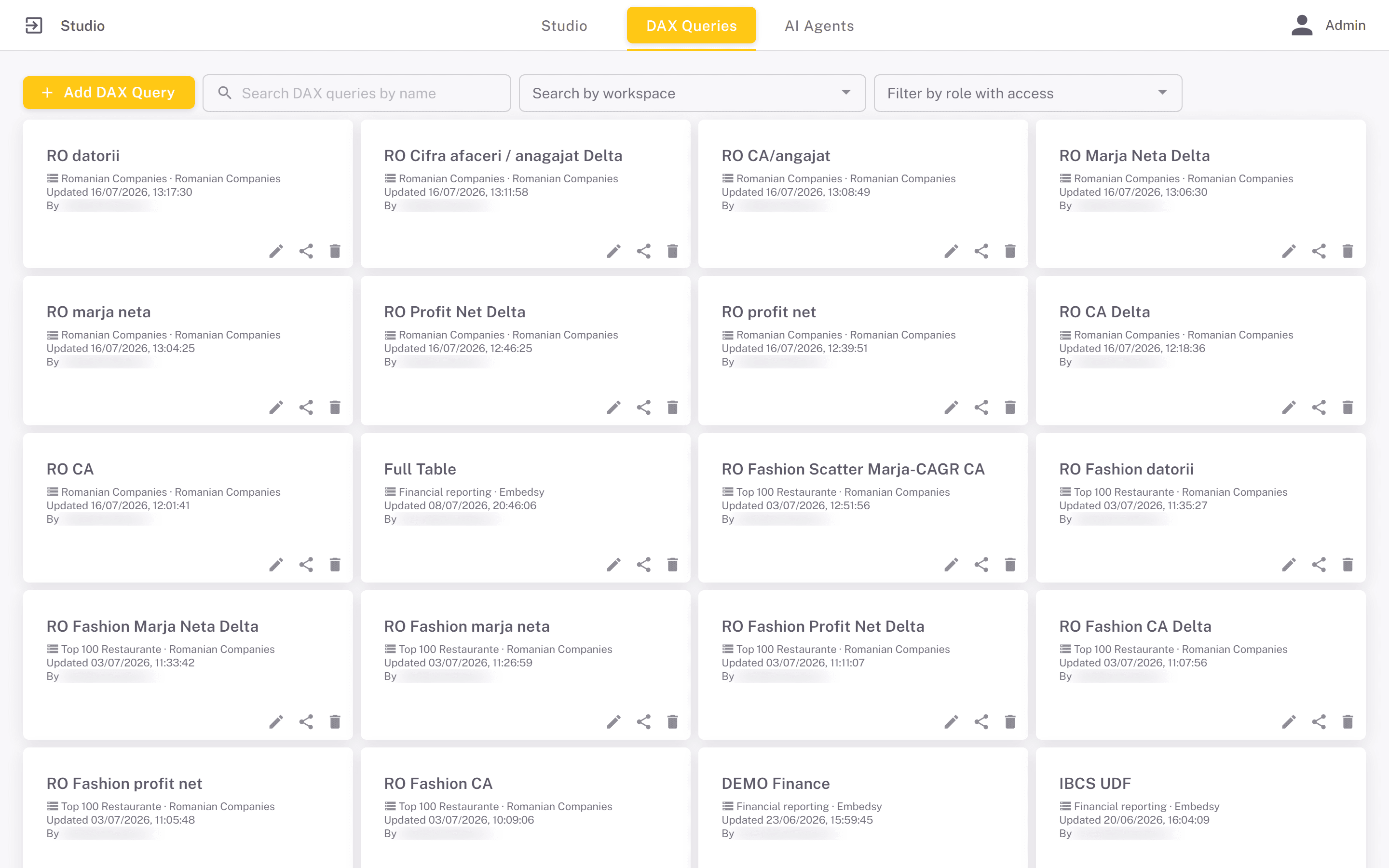Open the DEMO Finance query card
1389x868 pixels.
click(x=863, y=808)
